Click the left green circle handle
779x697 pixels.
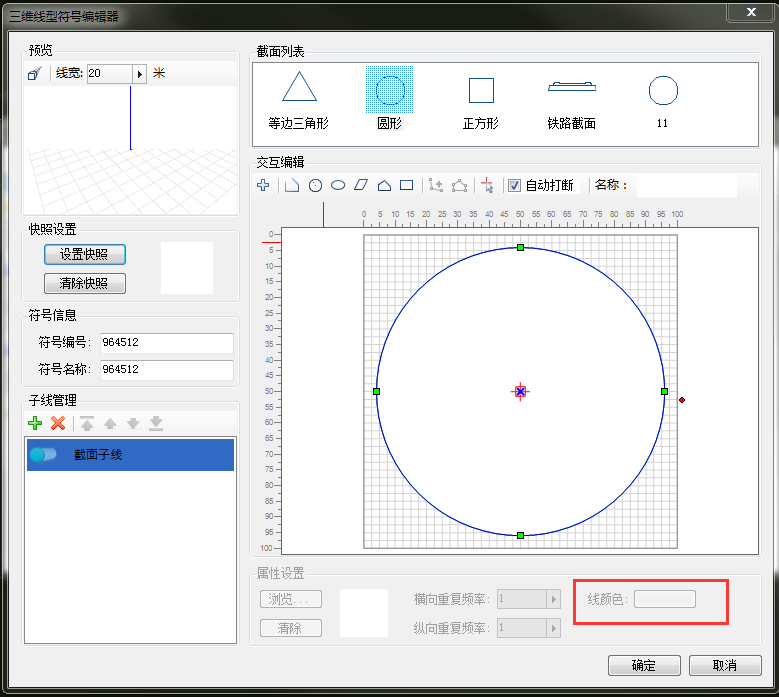coord(377,391)
